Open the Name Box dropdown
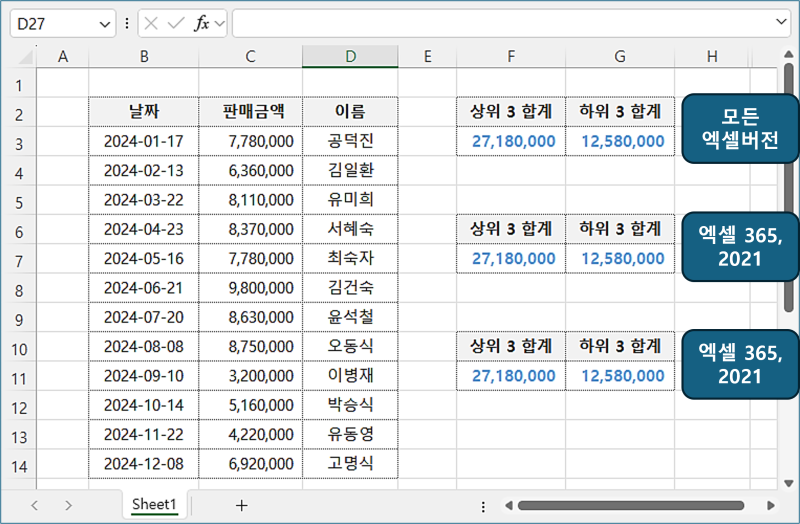The image size is (800, 524). [x=106, y=23]
